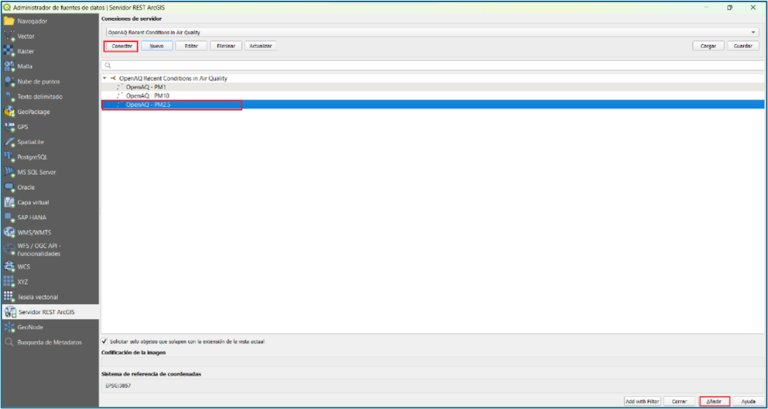The width and height of the screenshot is (768, 409).
Task: Select the OpenAQ - PM10 layer
Action: 147,96
